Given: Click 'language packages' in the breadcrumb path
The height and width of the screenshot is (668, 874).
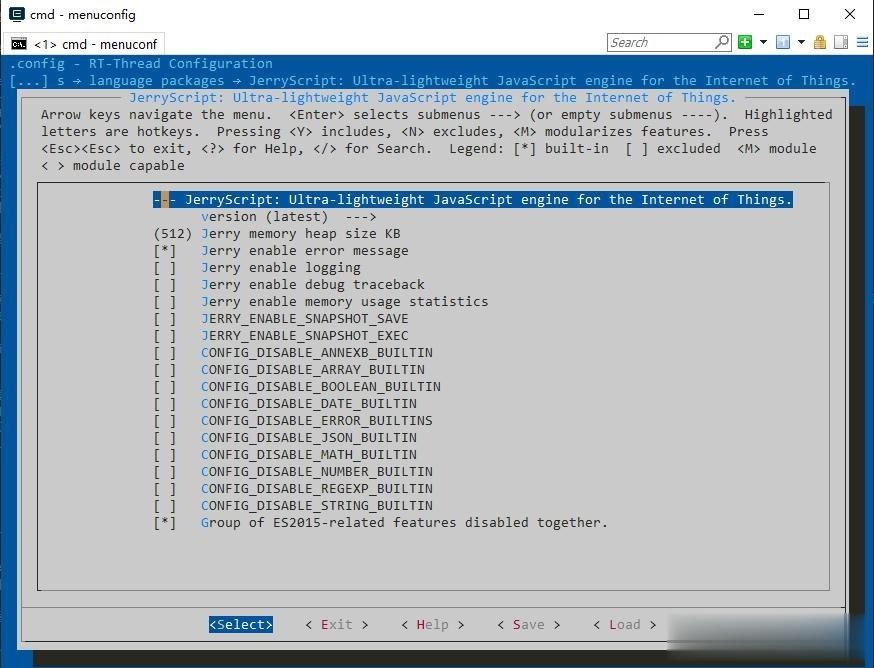Looking at the screenshot, I should (x=157, y=81).
